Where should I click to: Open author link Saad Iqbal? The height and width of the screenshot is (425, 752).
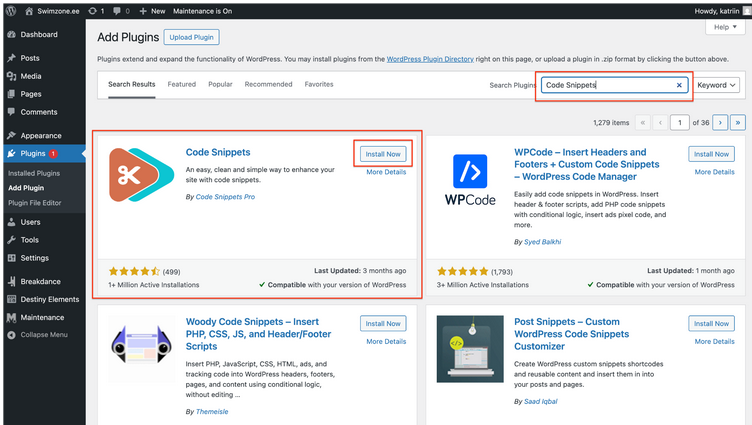(540, 401)
